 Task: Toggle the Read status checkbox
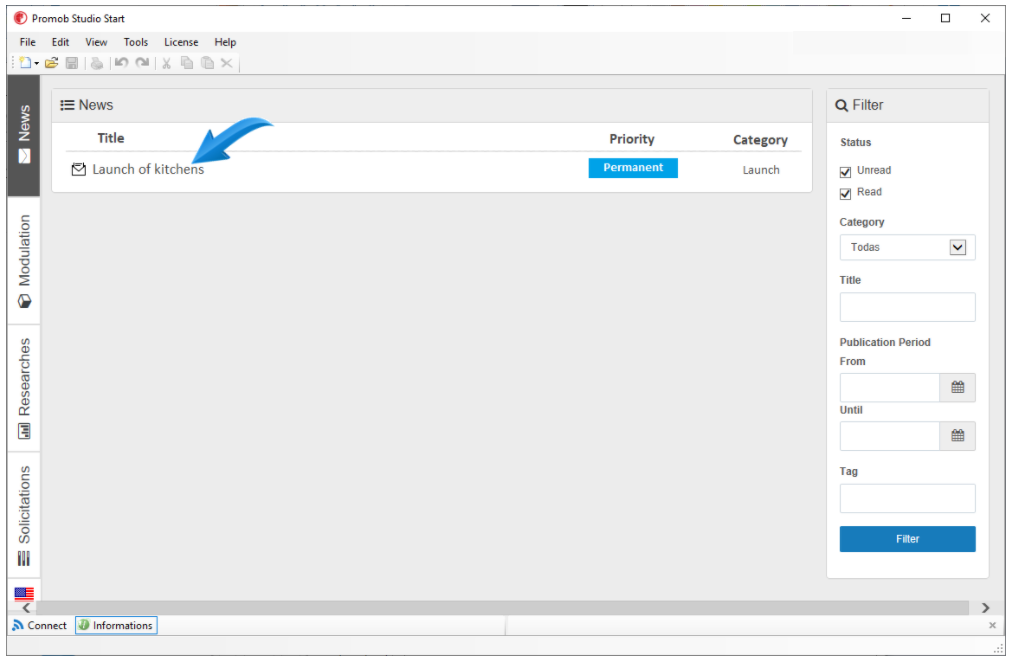[845, 193]
